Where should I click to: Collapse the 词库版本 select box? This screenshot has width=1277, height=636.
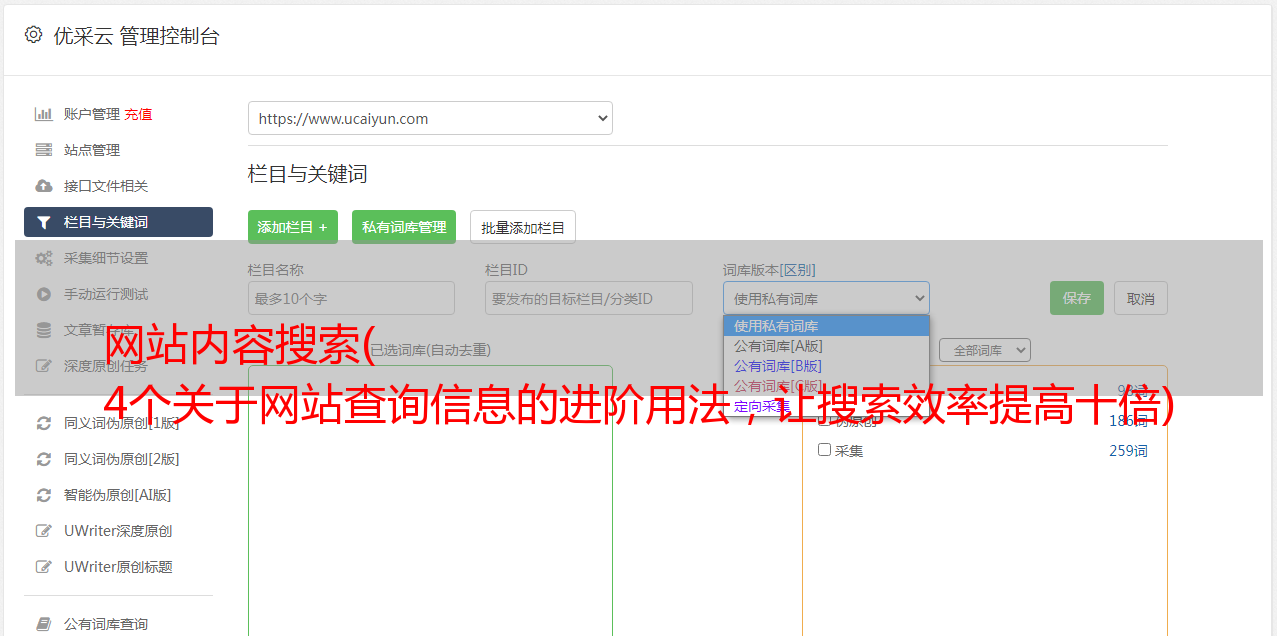pyautogui.click(x=826, y=298)
